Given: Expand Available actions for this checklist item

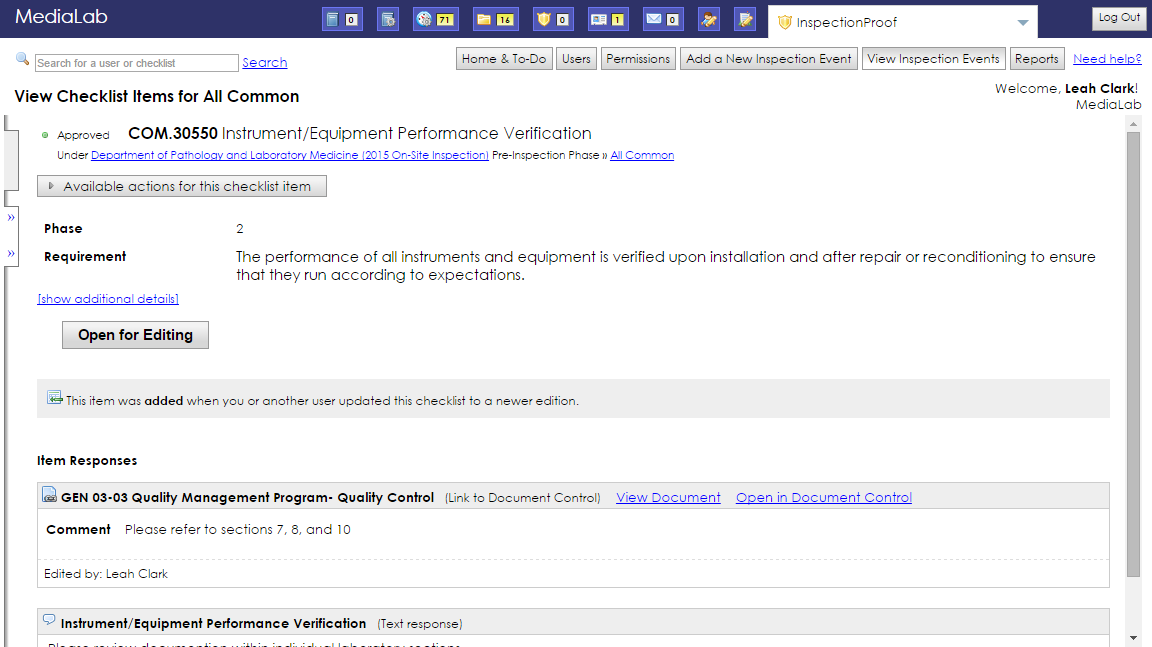Looking at the screenshot, I should (181, 186).
